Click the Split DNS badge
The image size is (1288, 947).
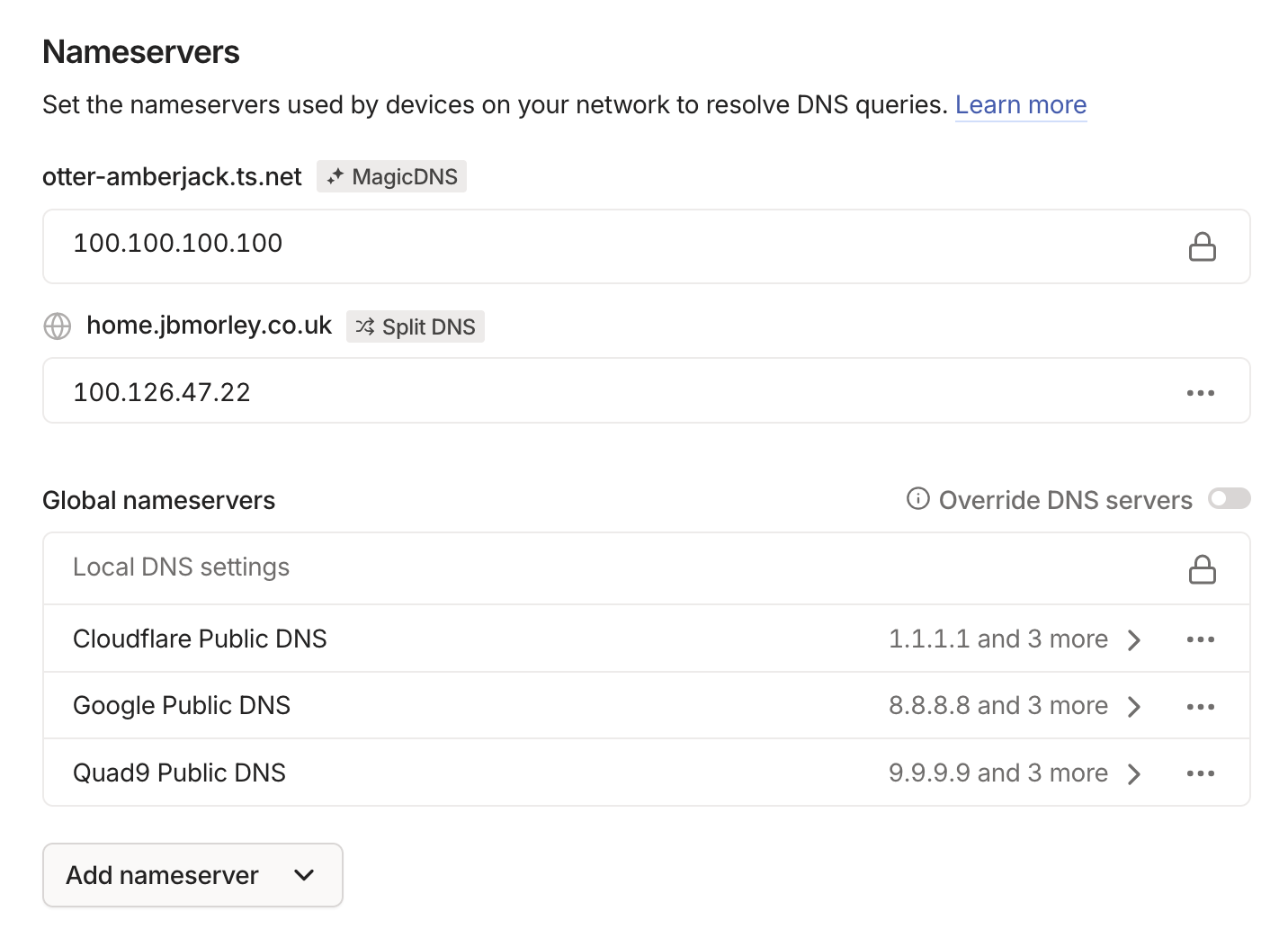pos(416,326)
